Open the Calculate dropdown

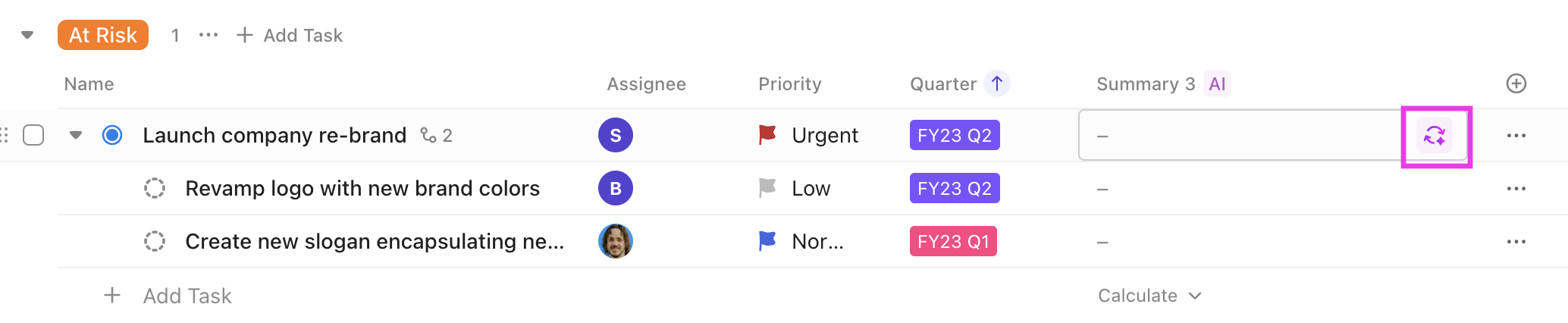[x=1149, y=296]
